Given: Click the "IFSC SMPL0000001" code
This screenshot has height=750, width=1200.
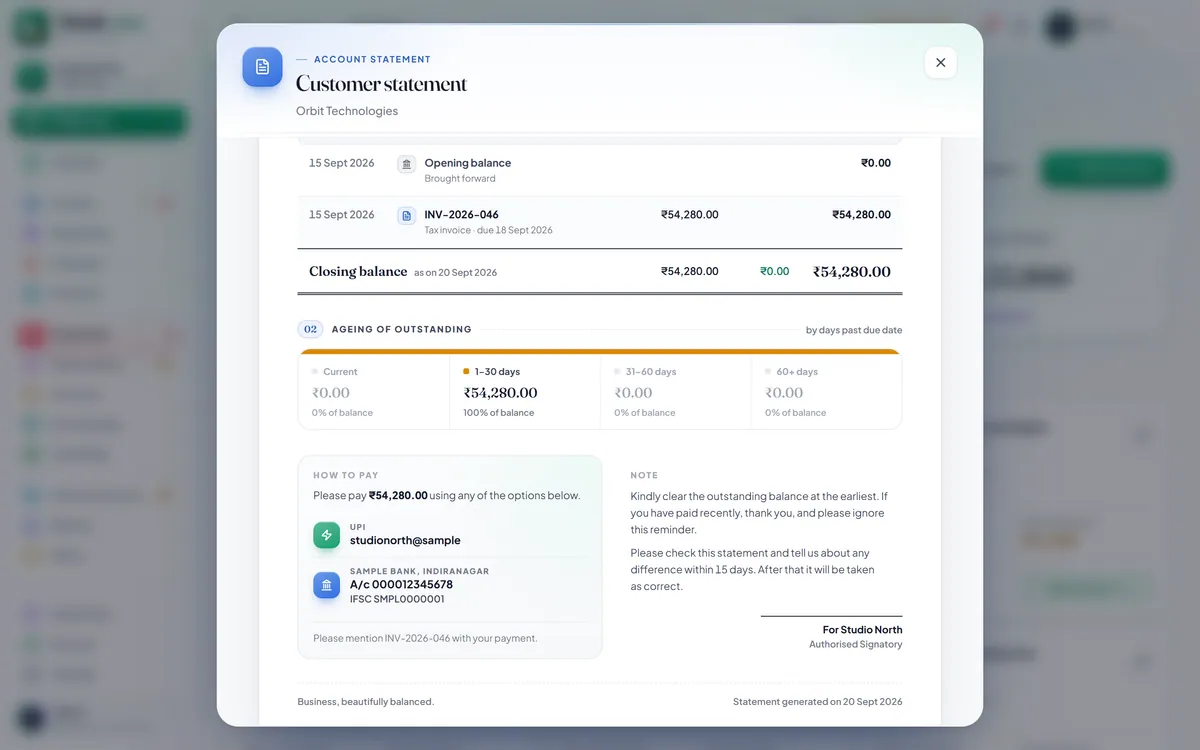Looking at the screenshot, I should click(x=397, y=600).
